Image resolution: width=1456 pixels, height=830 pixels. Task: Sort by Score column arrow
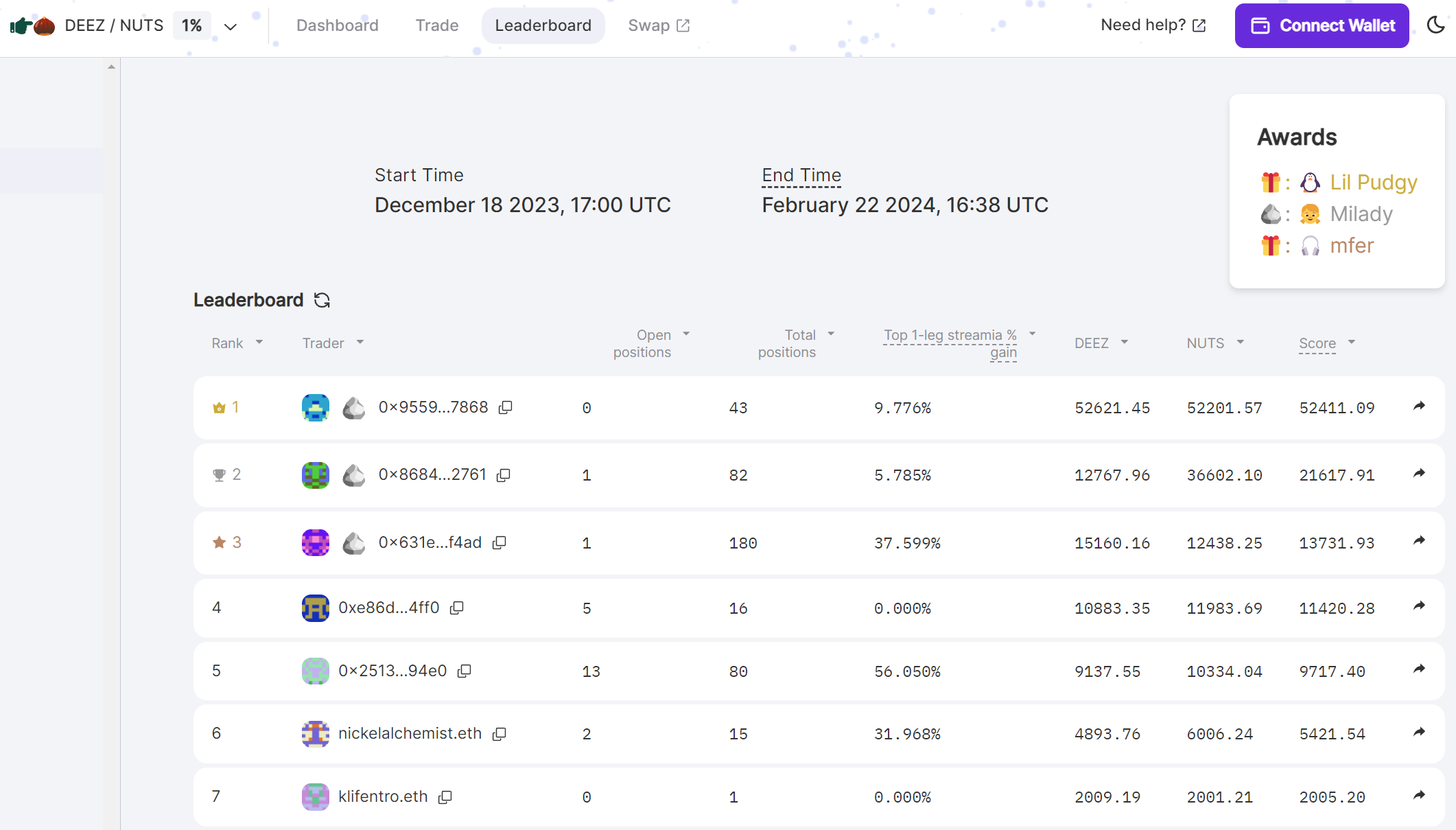[x=1351, y=342]
